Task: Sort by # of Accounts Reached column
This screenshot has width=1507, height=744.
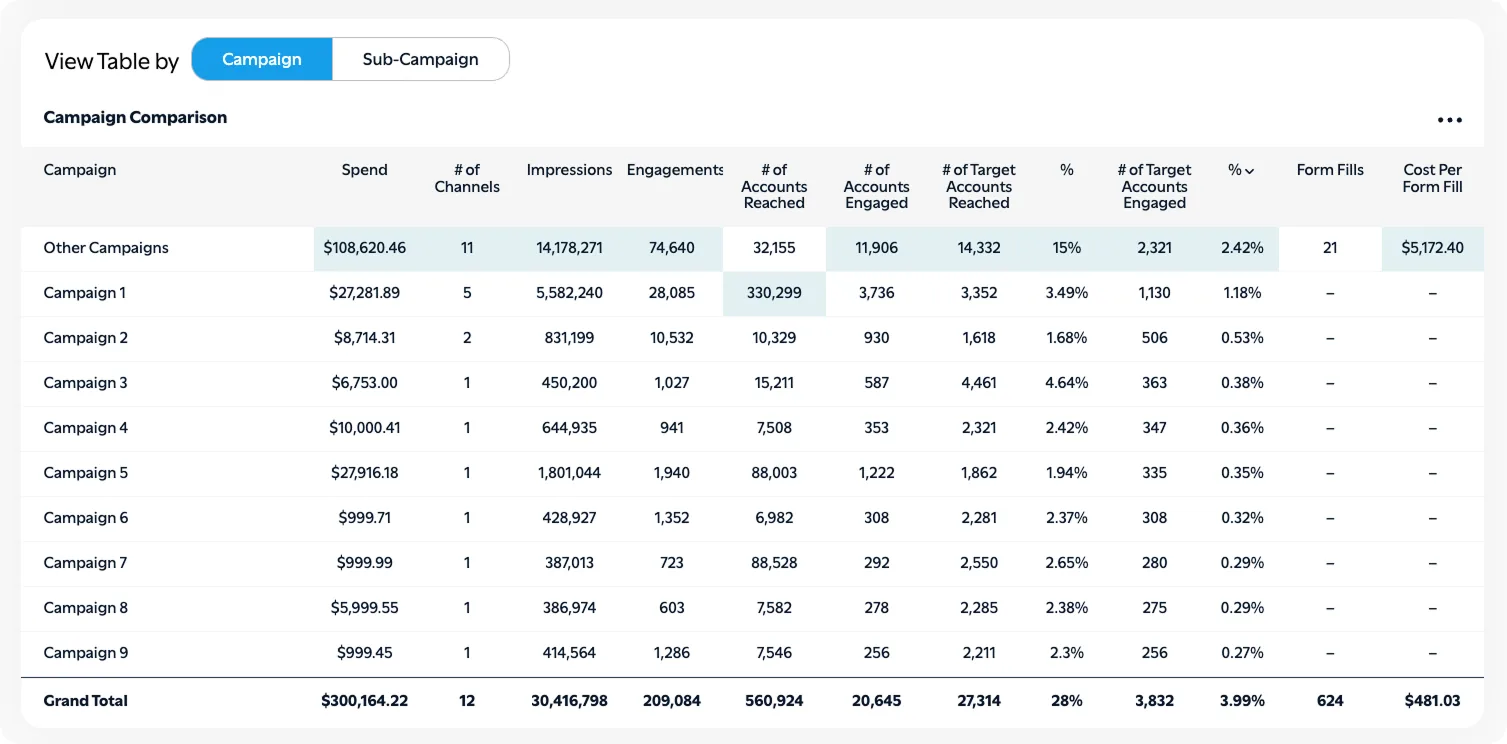Action: click(774, 186)
